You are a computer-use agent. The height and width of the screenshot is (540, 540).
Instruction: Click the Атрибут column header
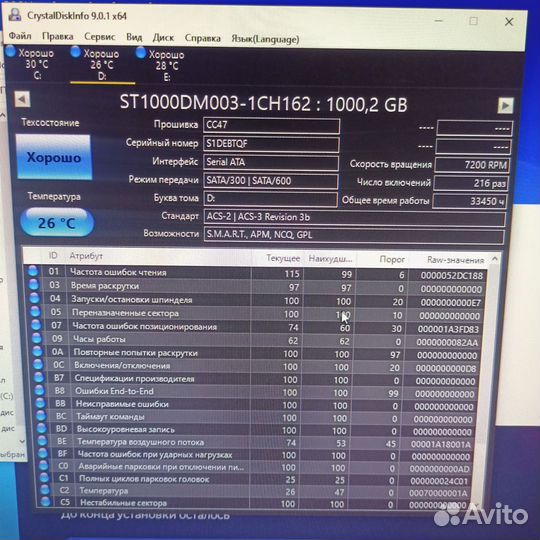coord(86,256)
